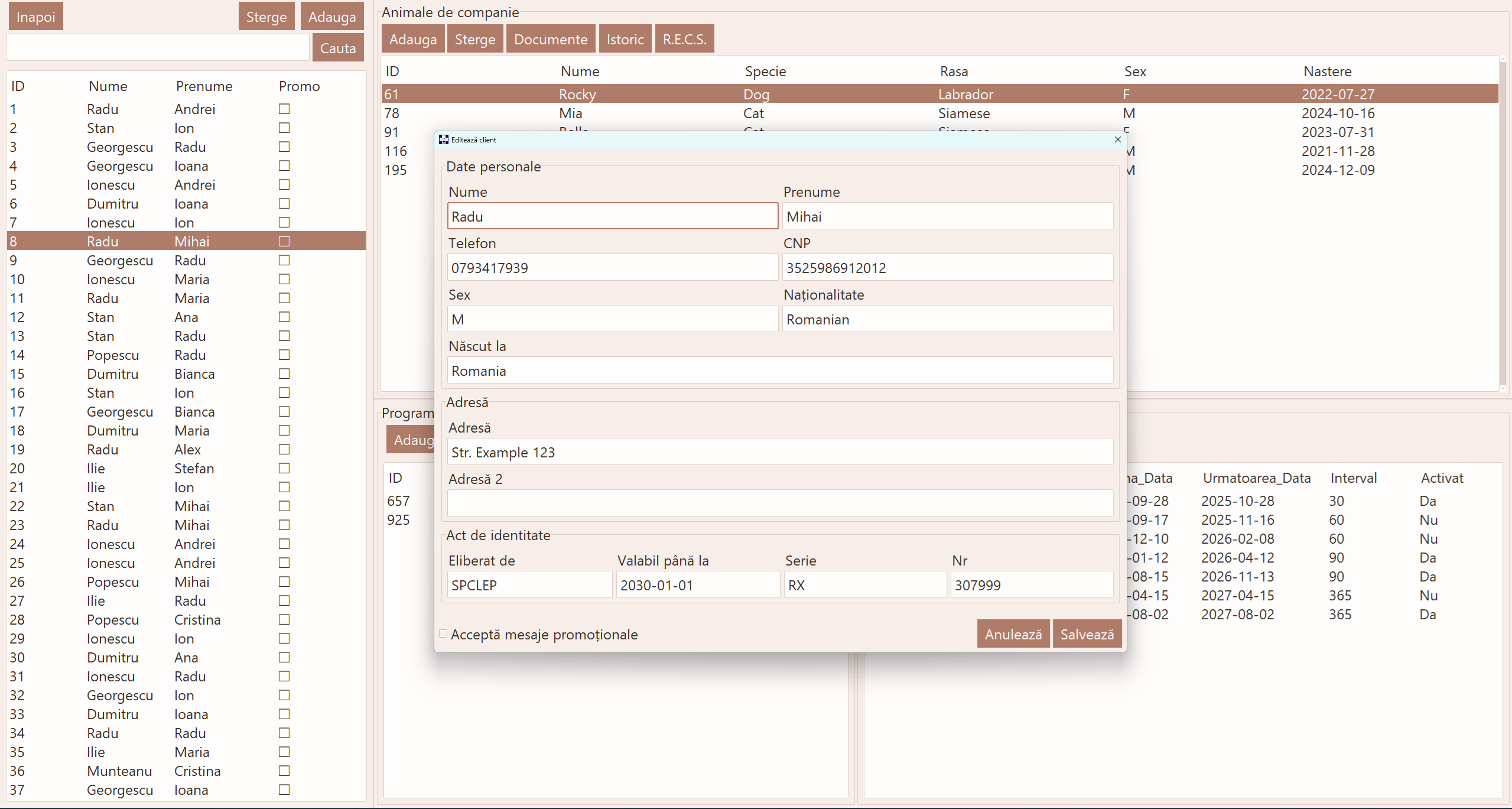Focus the Nume field containing Radu
The height and width of the screenshot is (809, 1512).
[x=613, y=216]
